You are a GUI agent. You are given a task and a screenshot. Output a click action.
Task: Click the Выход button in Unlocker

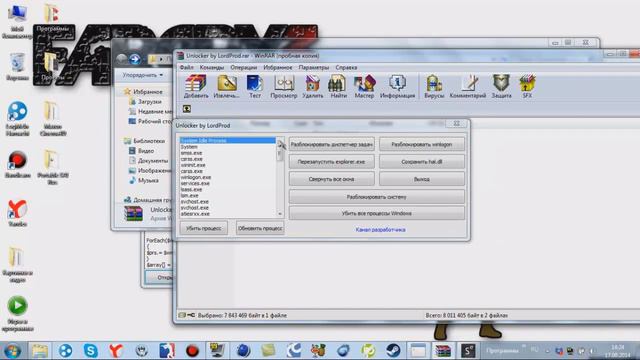422,179
